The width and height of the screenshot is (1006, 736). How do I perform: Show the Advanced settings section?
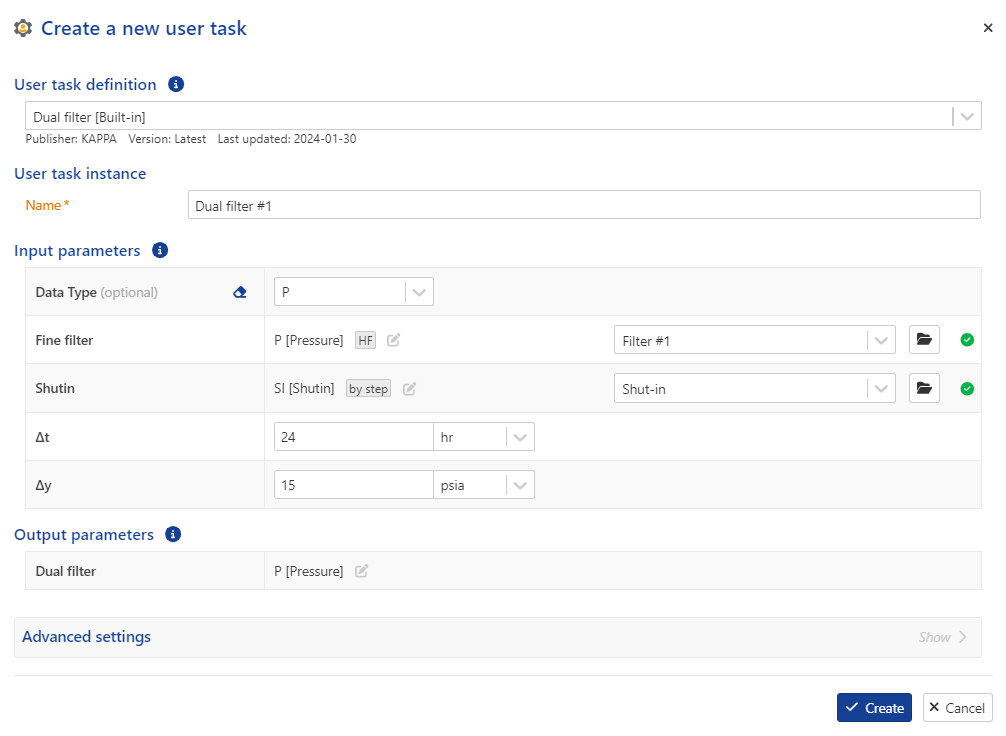942,637
